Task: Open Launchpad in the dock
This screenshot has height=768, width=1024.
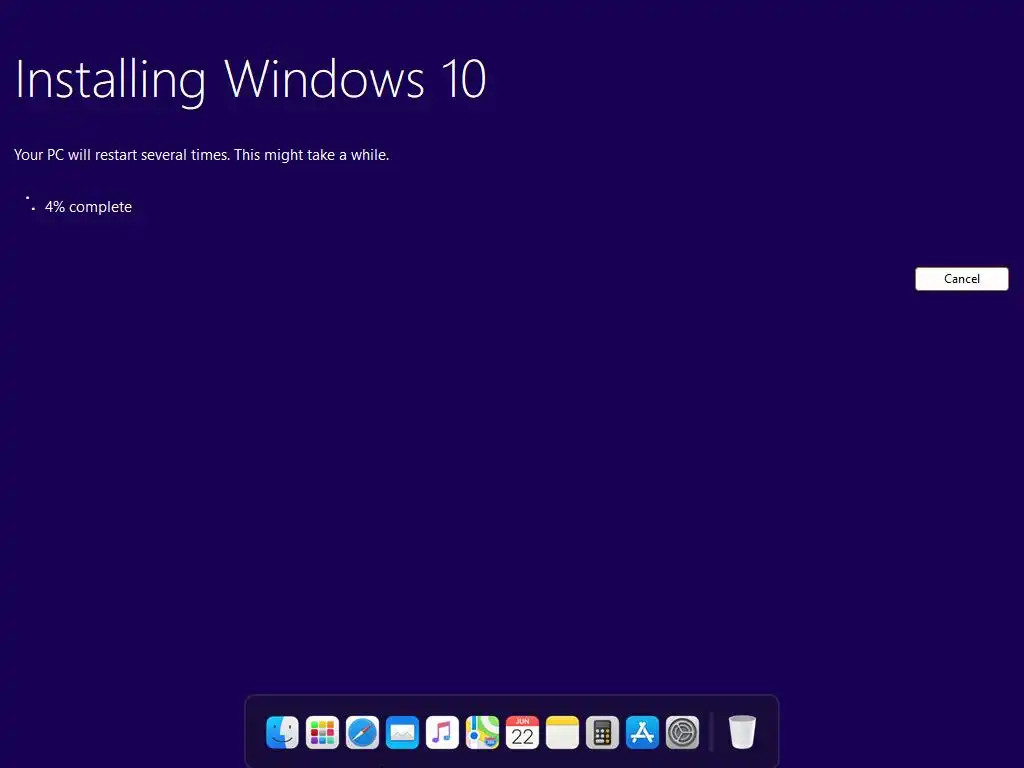Action: 322,732
